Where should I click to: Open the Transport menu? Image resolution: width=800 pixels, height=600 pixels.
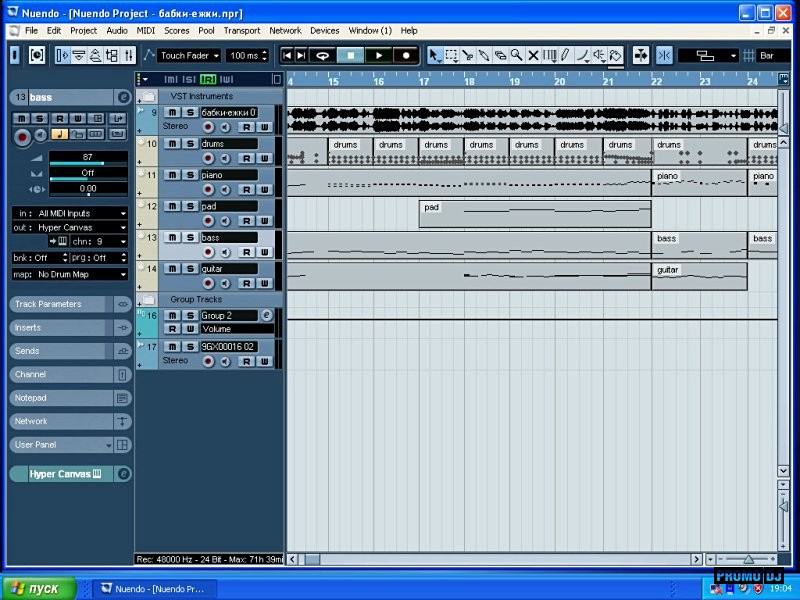point(242,31)
